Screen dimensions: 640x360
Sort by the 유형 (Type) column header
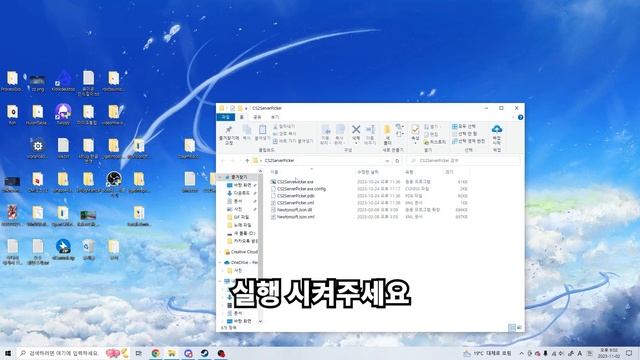tap(409, 172)
